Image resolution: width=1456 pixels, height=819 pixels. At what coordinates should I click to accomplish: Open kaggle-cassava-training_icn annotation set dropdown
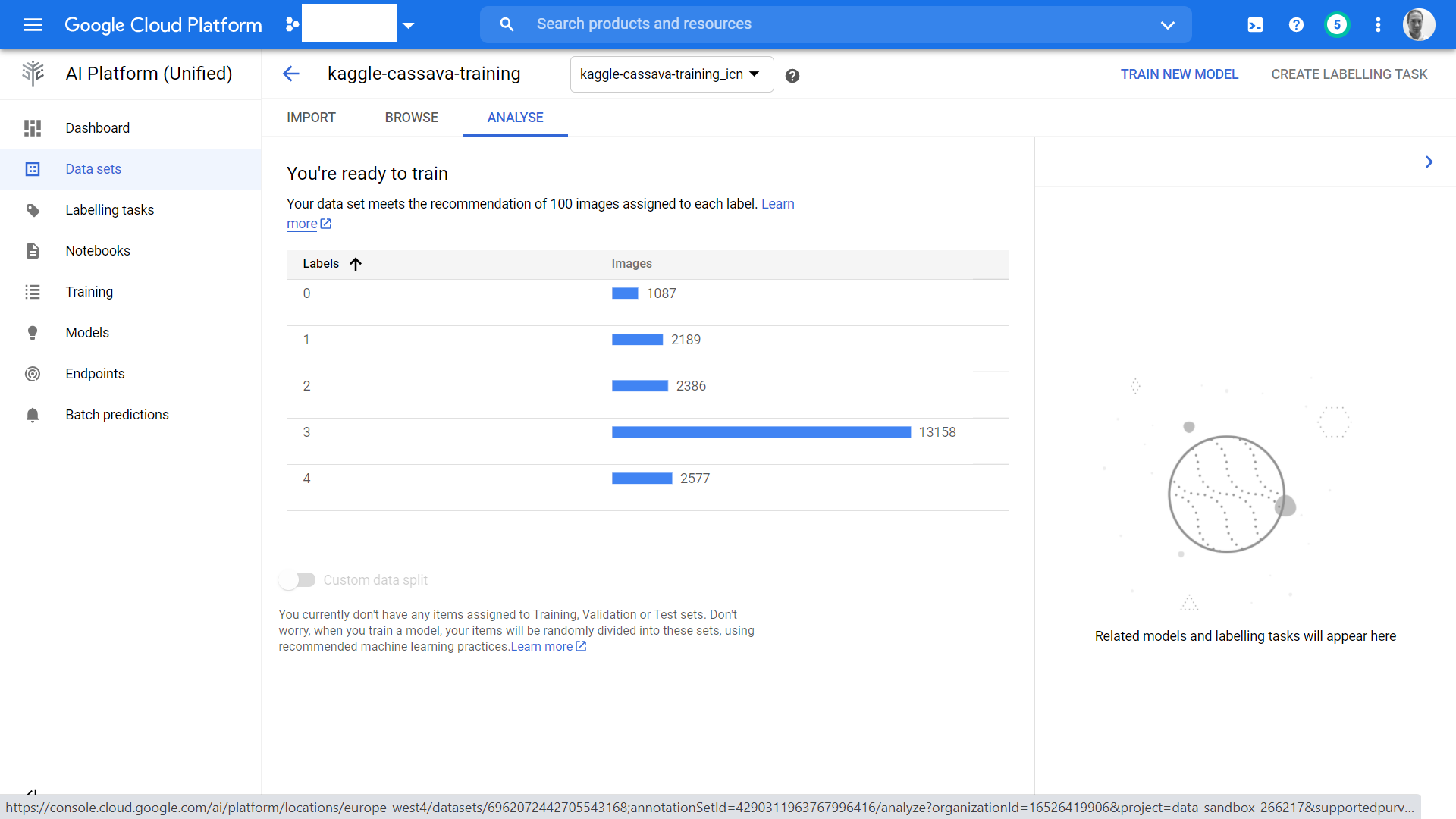pyautogui.click(x=671, y=74)
